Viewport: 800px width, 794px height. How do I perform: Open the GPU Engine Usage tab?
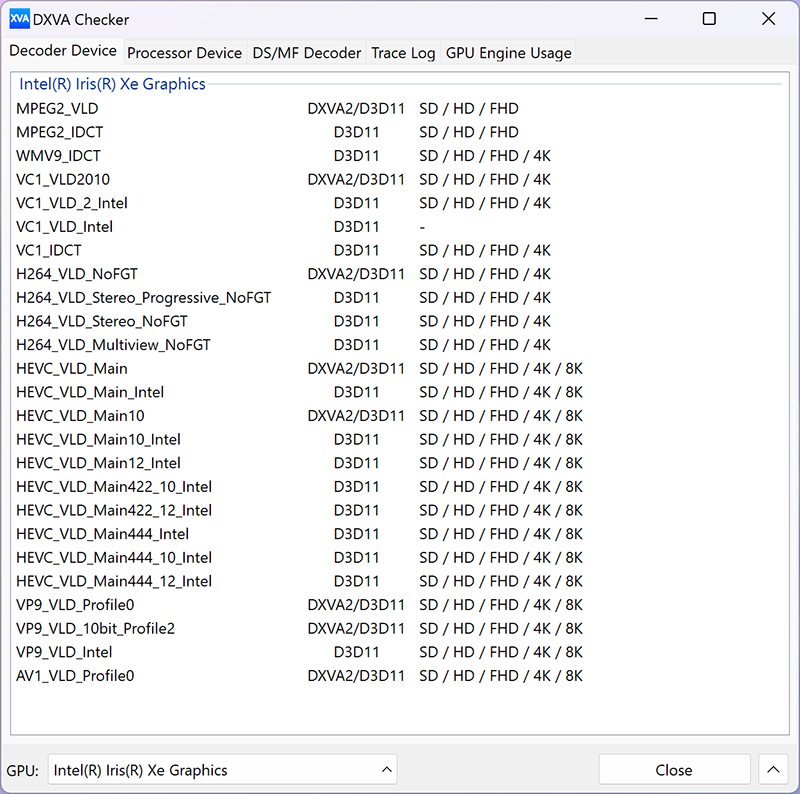(508, 53)
